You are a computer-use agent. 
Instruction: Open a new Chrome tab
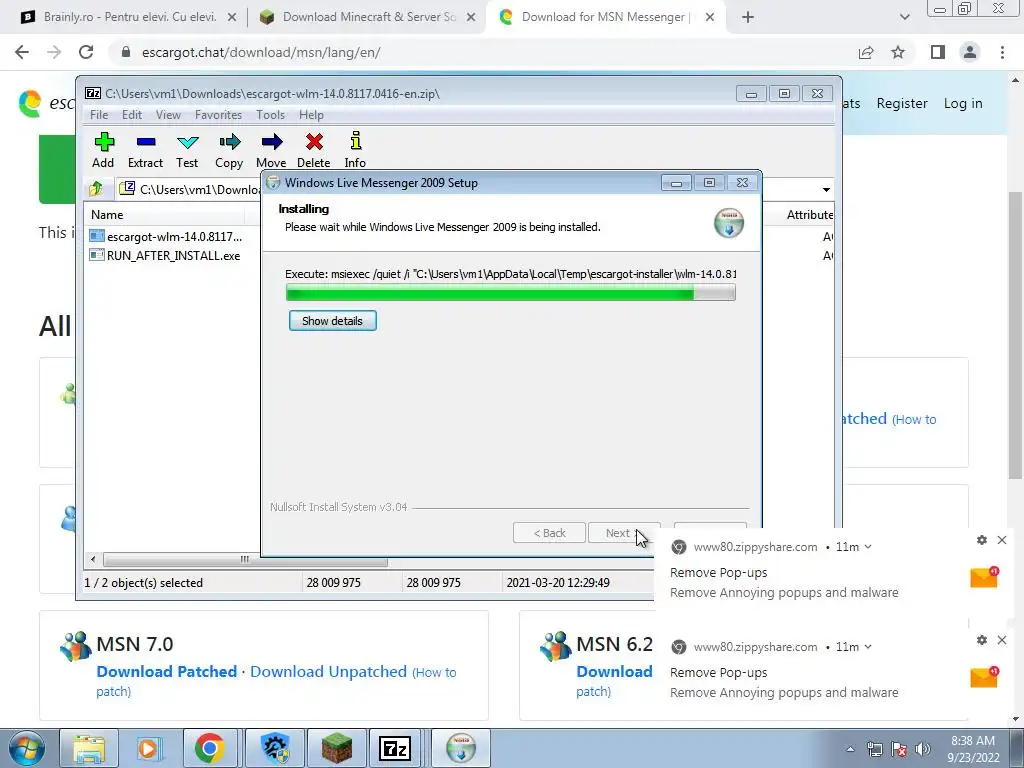(x=748, y=18)
